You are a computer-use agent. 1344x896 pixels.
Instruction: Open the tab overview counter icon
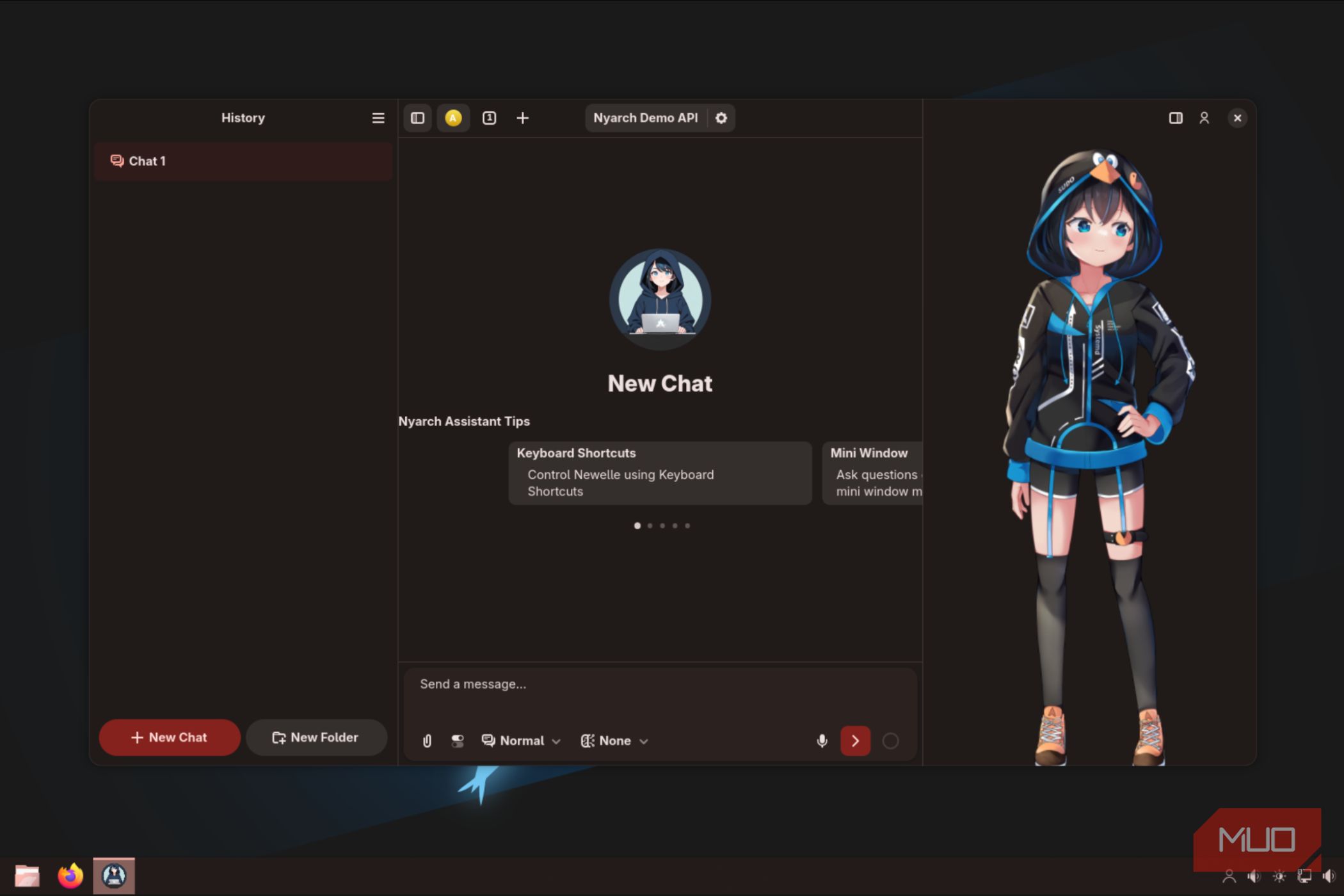[489, 118]
